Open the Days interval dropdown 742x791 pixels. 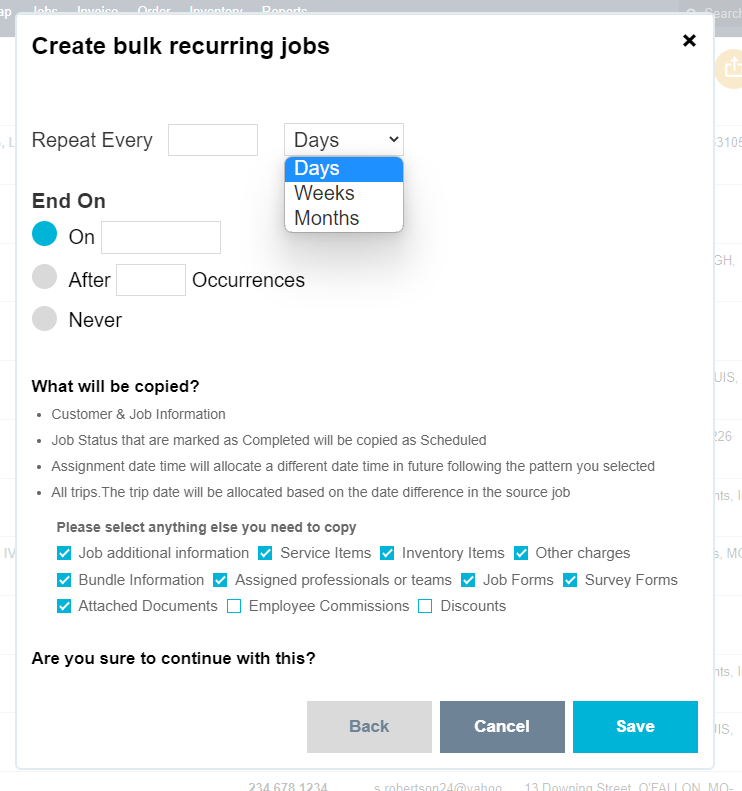point(343,140)
